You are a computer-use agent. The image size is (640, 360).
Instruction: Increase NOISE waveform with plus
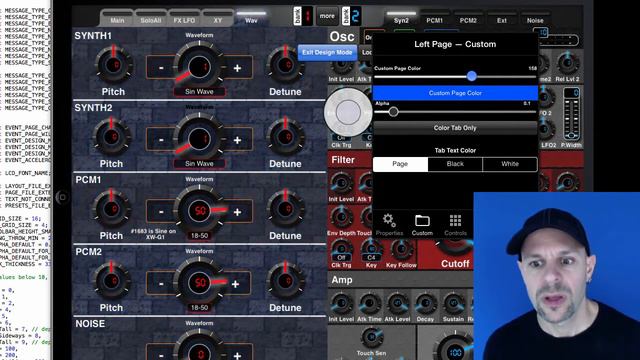[237, 355]
